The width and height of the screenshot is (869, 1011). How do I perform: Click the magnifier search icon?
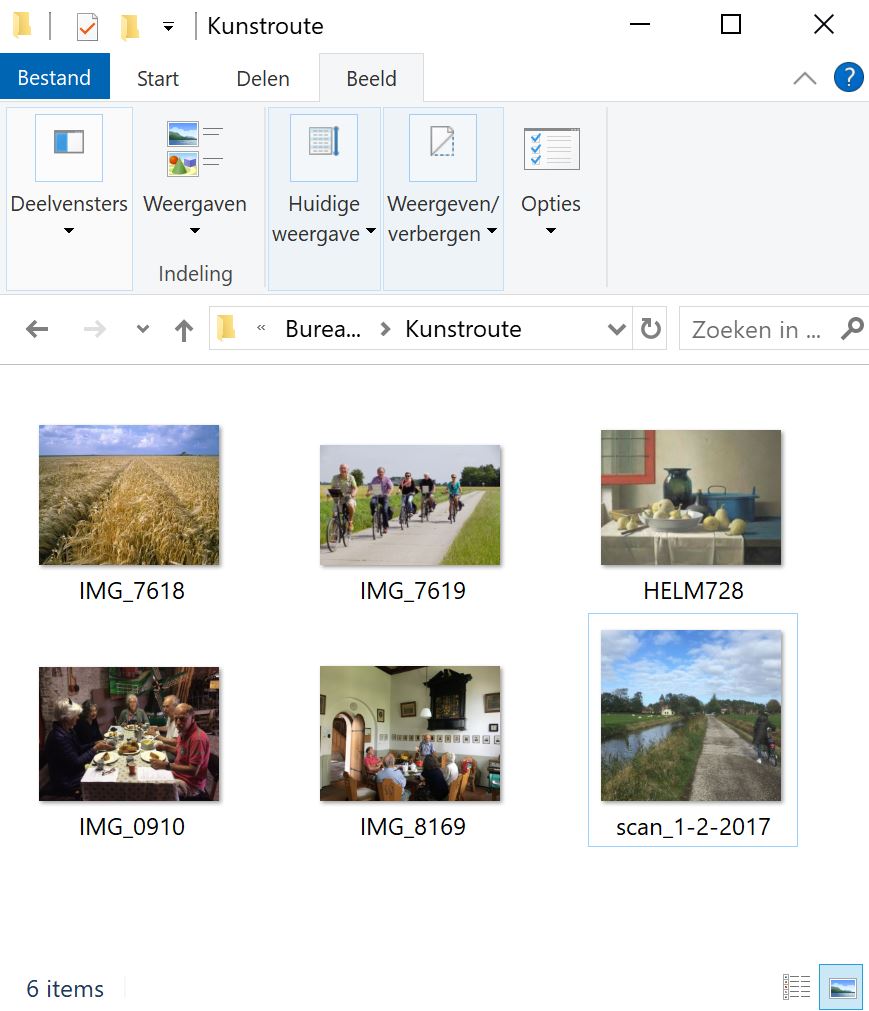(852, 329)
